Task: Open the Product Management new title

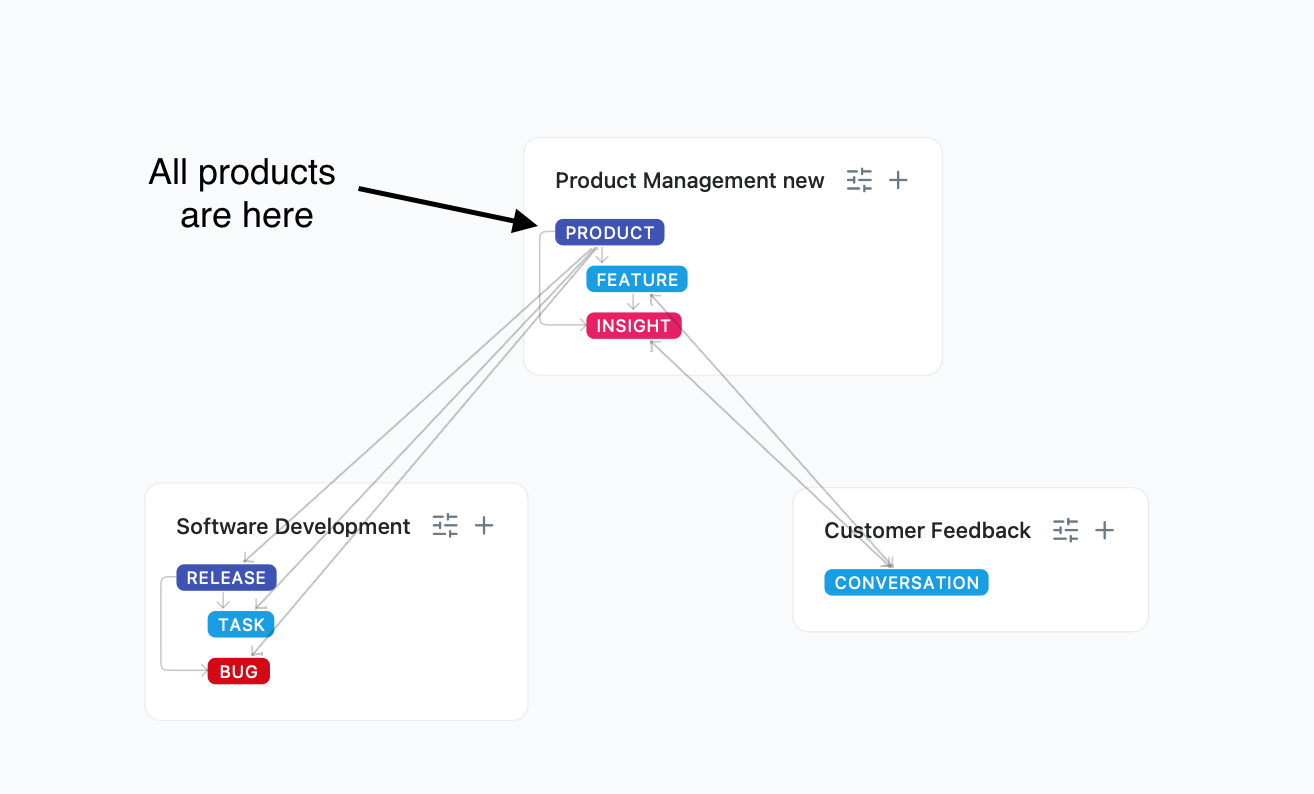Action: (689, 181)
